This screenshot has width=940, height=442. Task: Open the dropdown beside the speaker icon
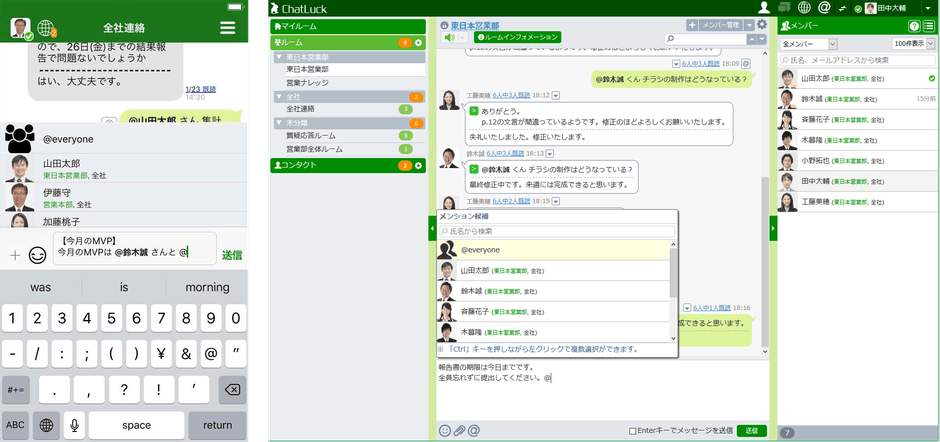[x=463, y=38]
